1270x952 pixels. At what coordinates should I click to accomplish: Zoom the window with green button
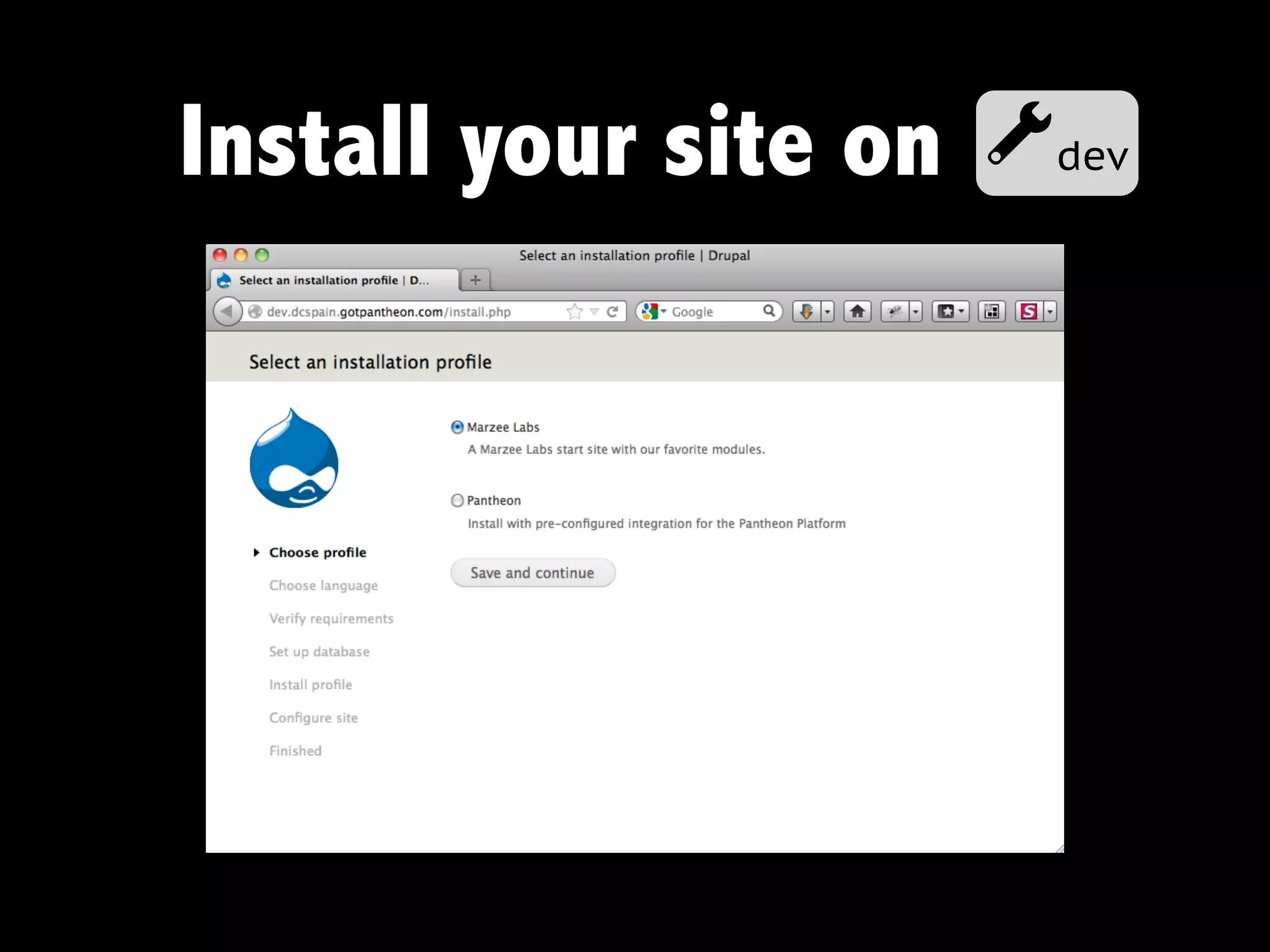262,255
